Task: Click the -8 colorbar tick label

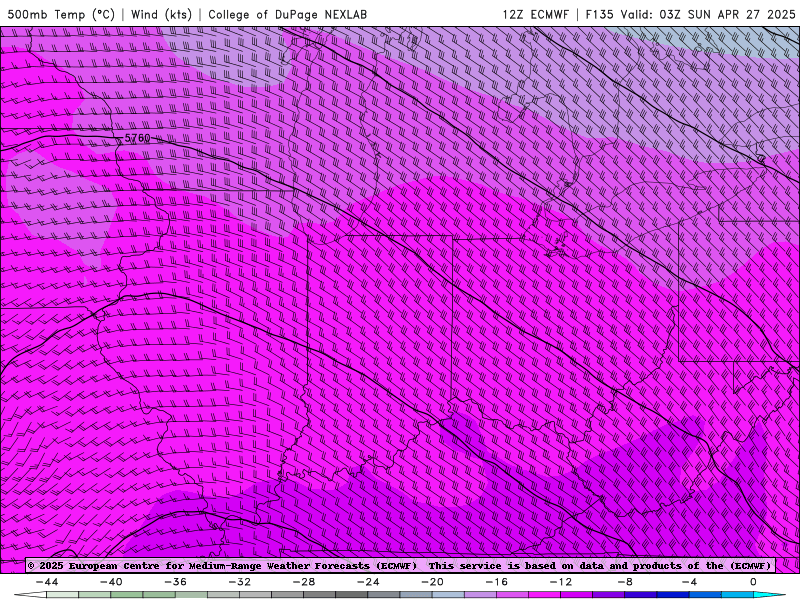Action: click(x=625, y=582)
